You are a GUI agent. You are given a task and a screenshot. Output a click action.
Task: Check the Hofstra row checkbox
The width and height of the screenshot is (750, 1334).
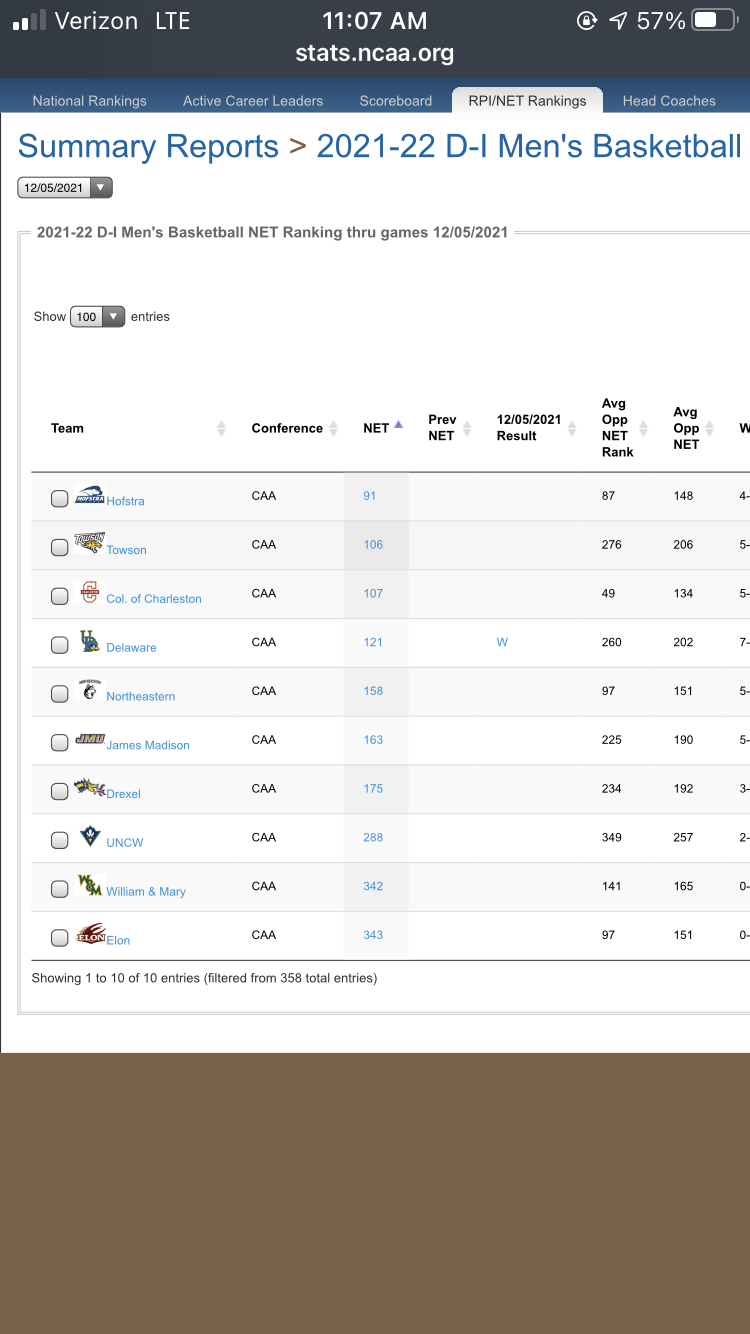[59, 498]
